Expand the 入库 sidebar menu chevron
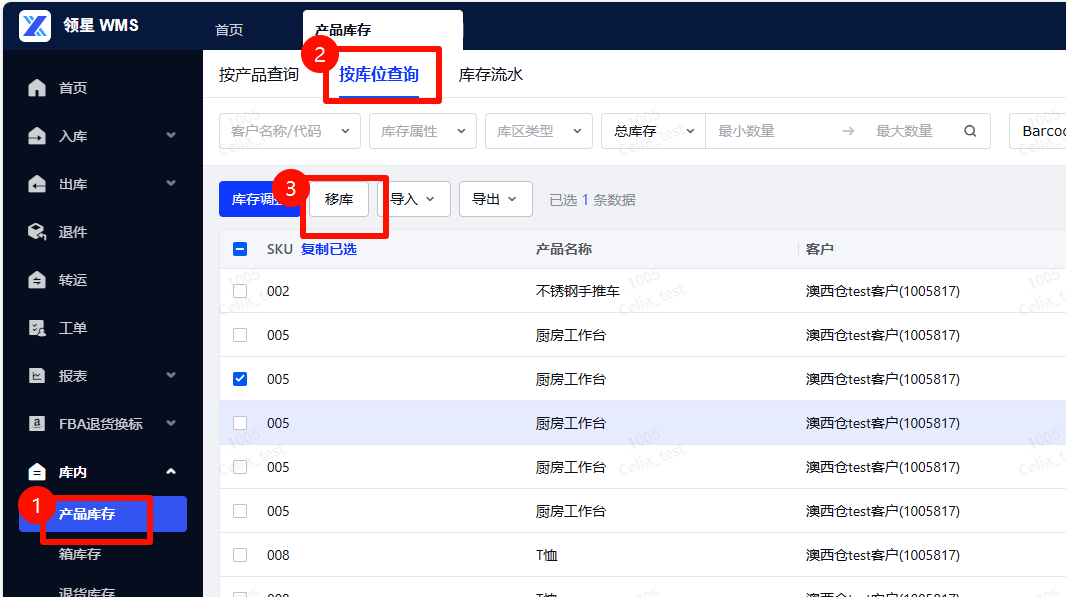 171,135
